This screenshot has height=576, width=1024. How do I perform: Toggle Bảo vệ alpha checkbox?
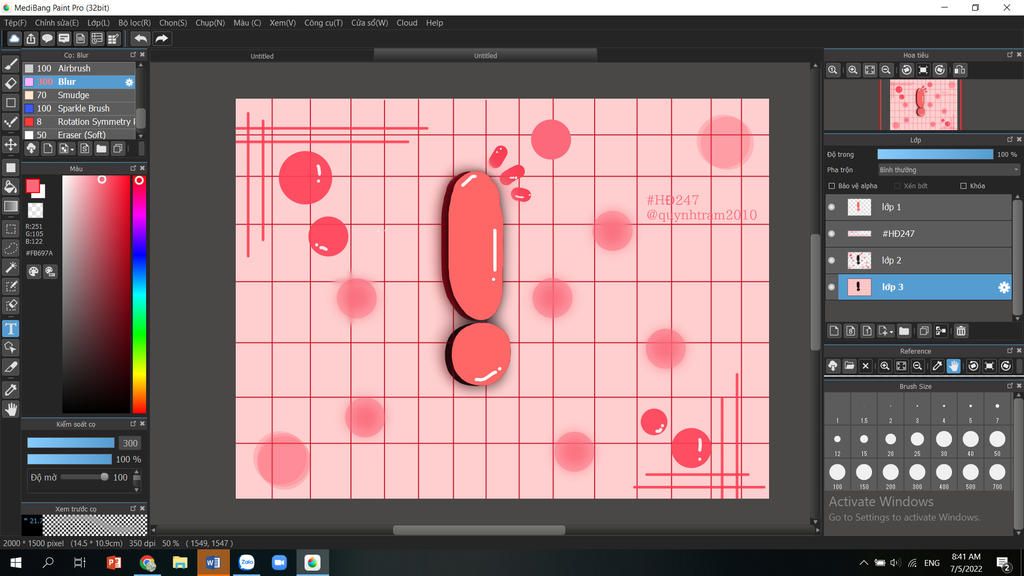pos(831,186)
